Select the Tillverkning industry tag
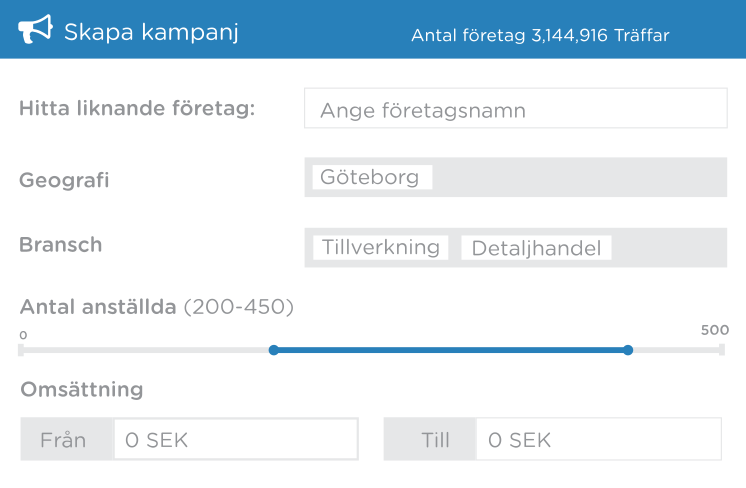Image resolution: width=746 pixels, height=488 pixels. (x=381, y=248)
